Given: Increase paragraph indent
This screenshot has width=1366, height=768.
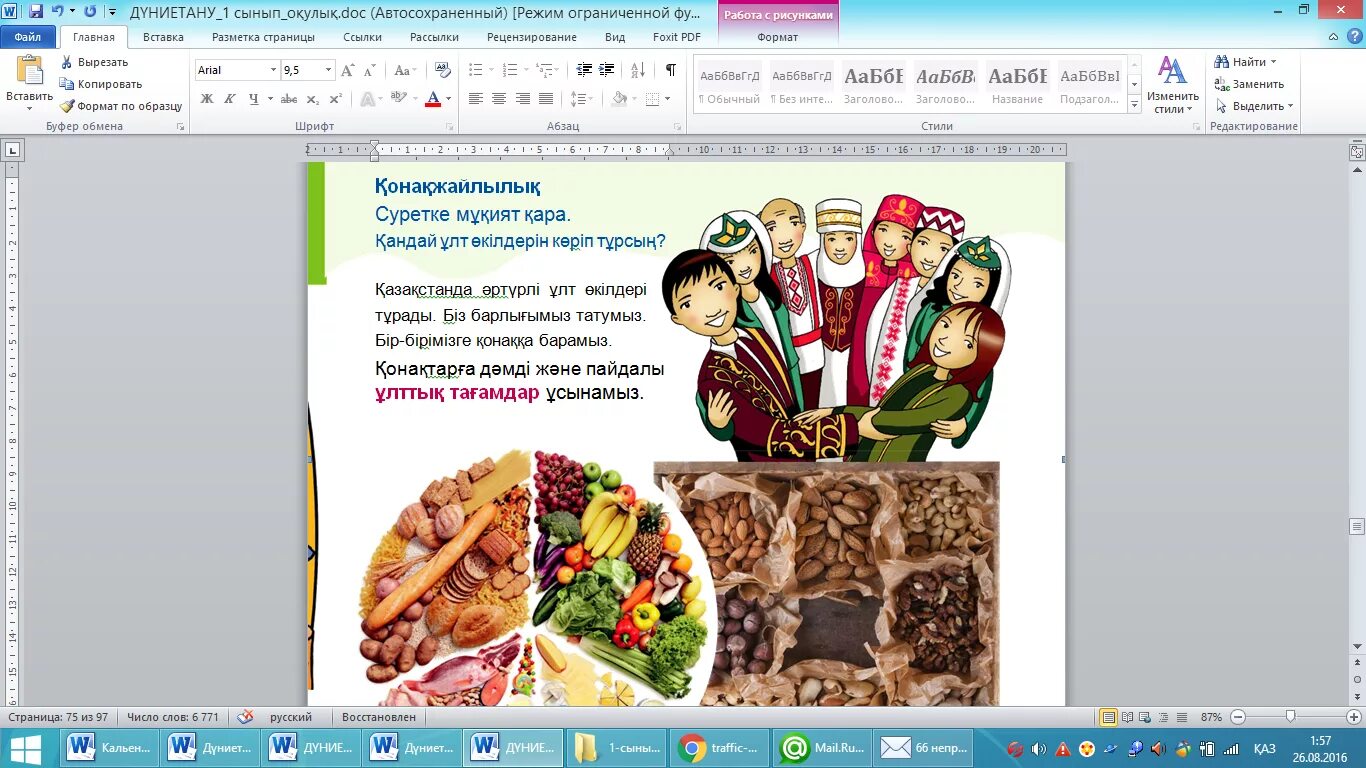Looking at the screenshot, I should (x=607, y=70).
